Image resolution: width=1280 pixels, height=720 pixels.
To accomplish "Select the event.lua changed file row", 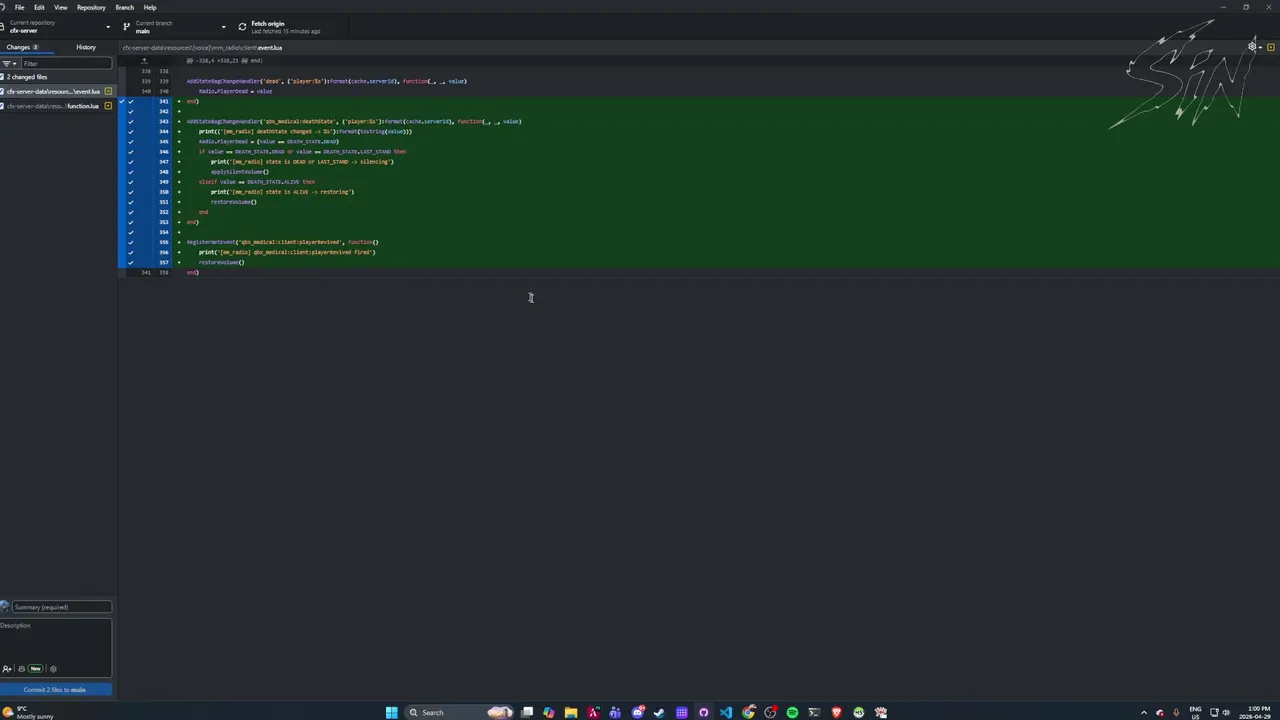I will pos(58,91).
